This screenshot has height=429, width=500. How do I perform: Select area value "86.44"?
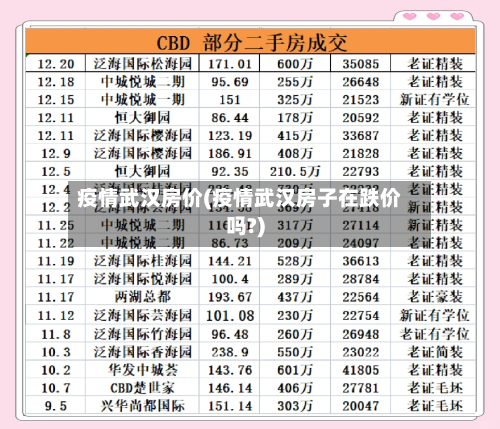coord(230,118)
